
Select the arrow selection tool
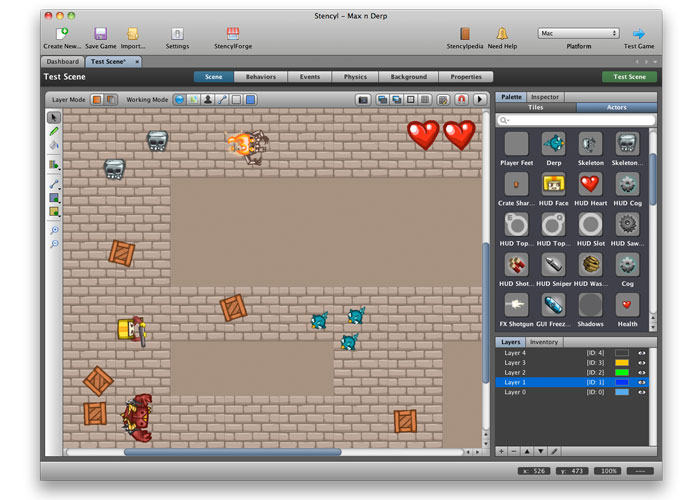coord(54,117)
